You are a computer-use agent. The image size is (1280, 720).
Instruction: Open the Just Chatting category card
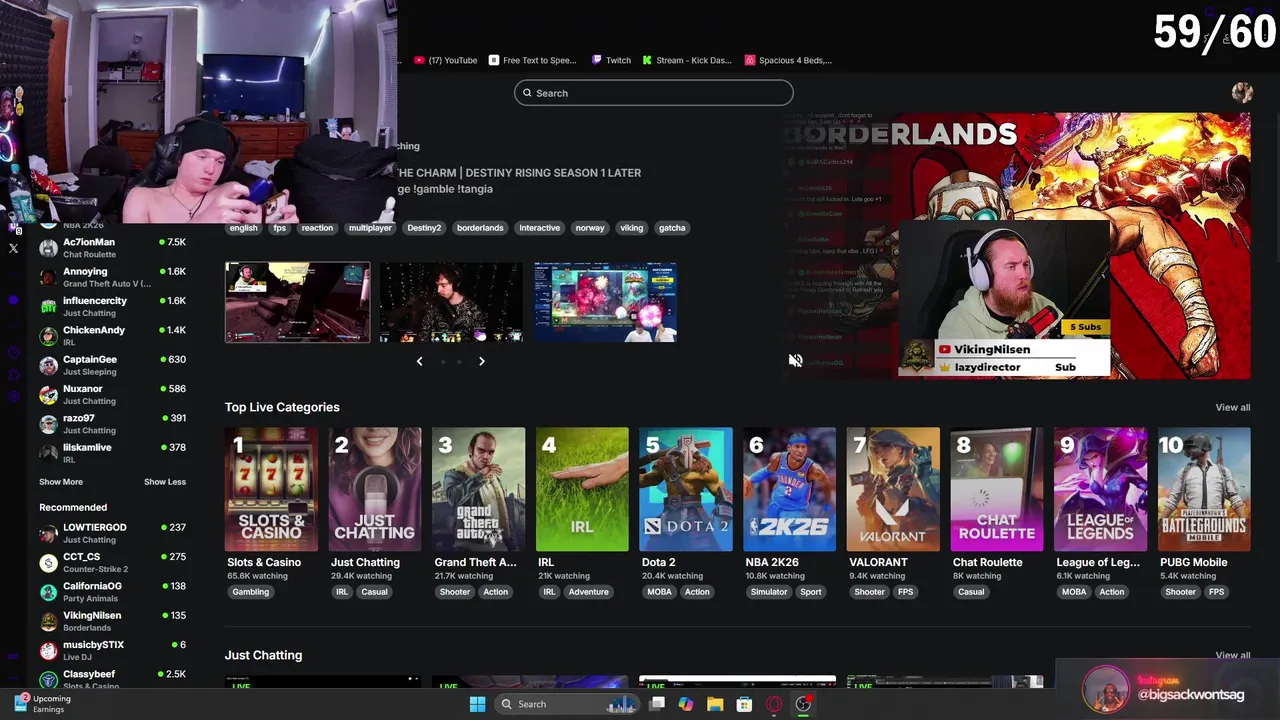click(375, 490)
